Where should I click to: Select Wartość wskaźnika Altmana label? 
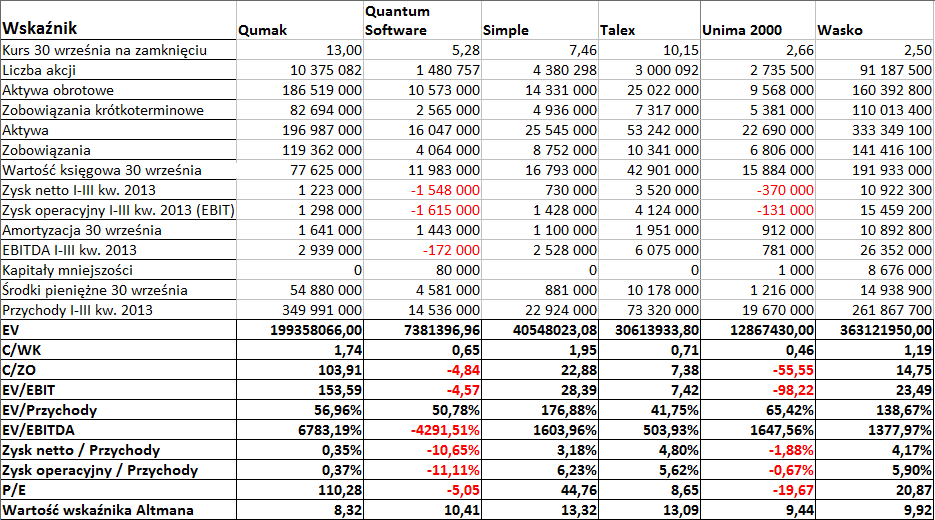point(98,510)
